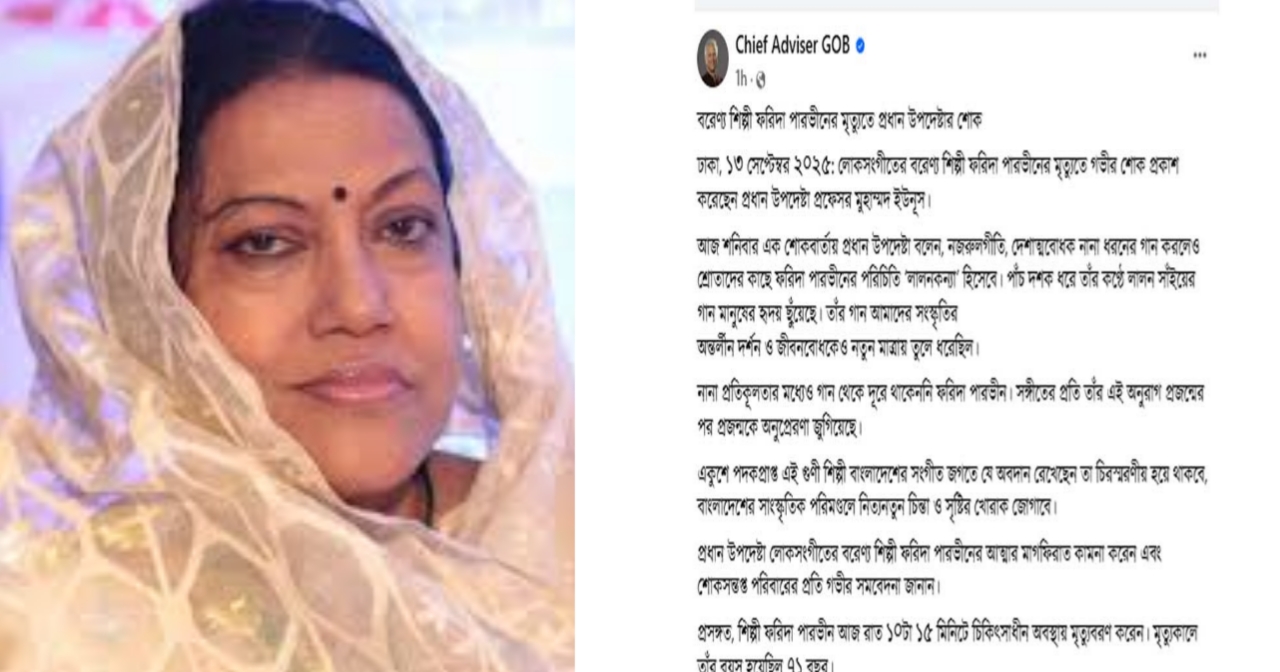This screenshot has height=672, width=1280.
Task: Click the globe public-audience icon
Action: [x=761, y=80]
